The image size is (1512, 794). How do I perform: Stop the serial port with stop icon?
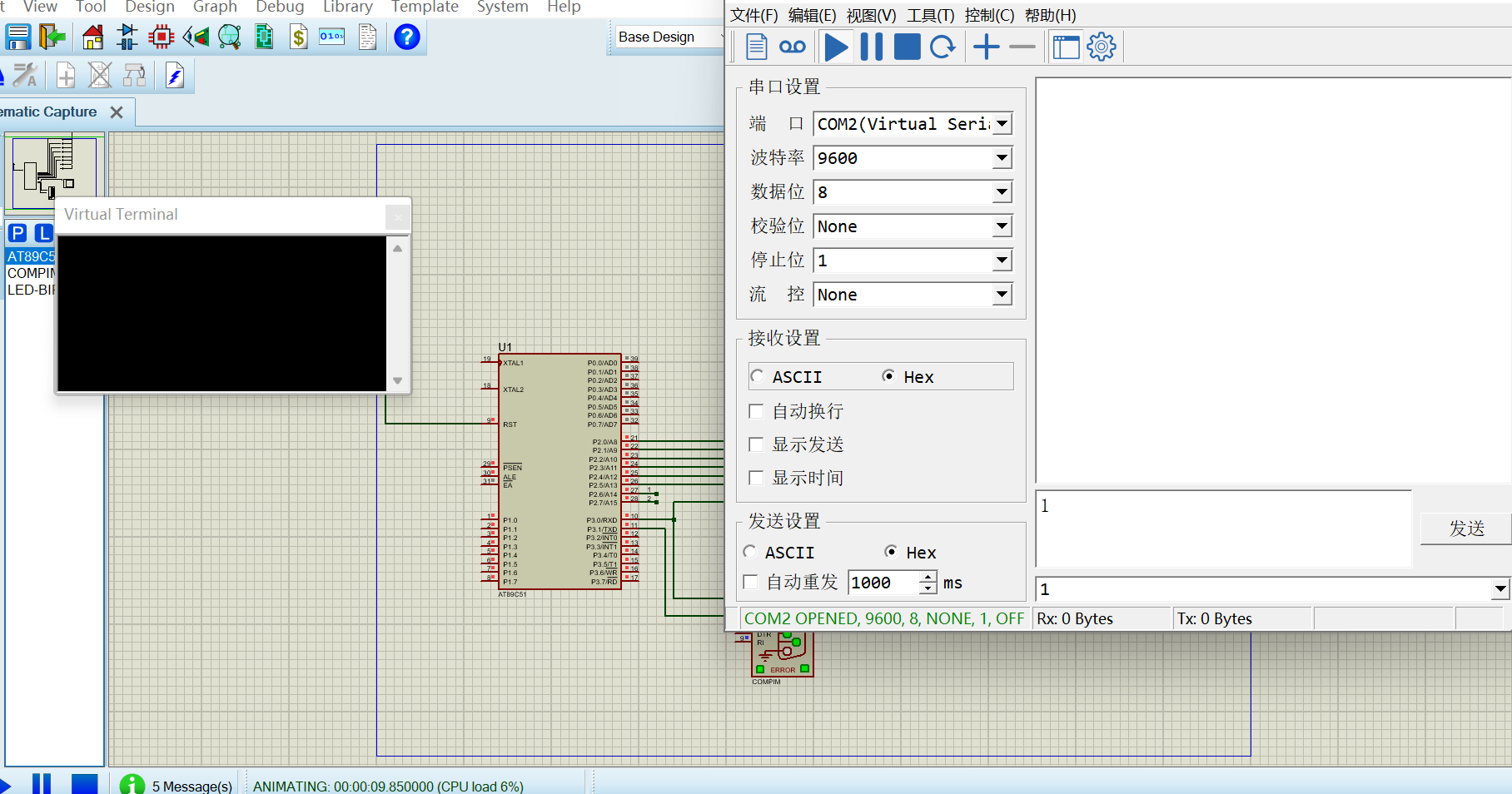point(907,47)
